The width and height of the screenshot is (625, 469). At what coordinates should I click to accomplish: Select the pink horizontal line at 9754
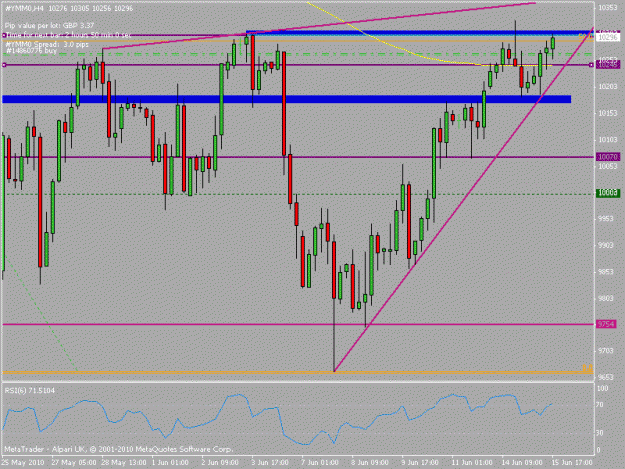[x=299, y=324]
